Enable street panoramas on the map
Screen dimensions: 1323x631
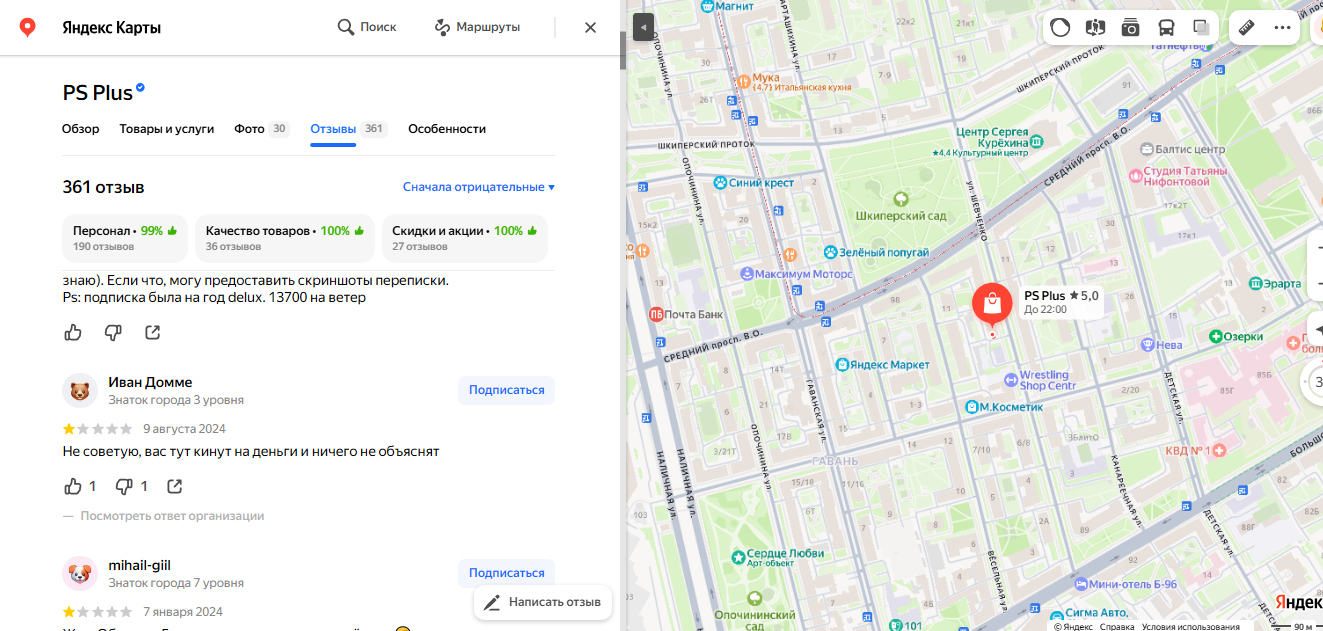[x=1096, y=28]
